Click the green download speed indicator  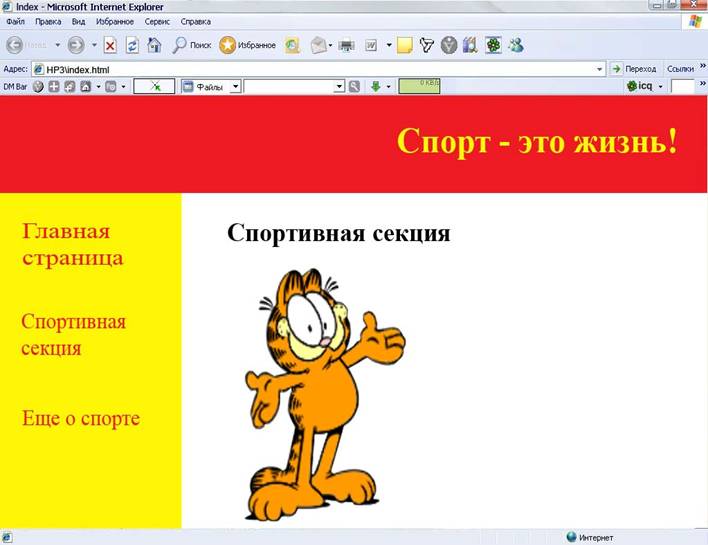point(419,86)
